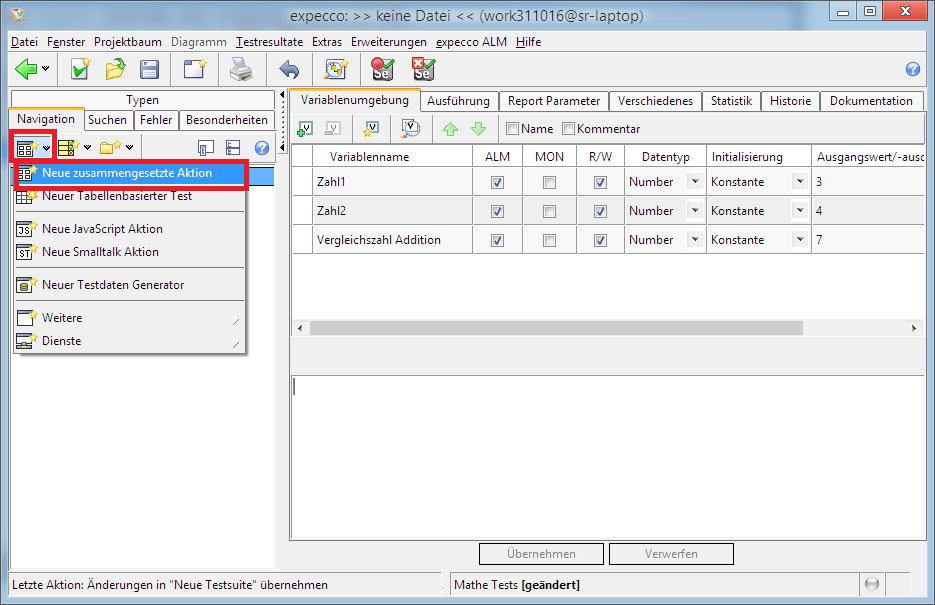Click the blue help question mark icon
This screenshot has width=935, height=605.
[912, 69]
